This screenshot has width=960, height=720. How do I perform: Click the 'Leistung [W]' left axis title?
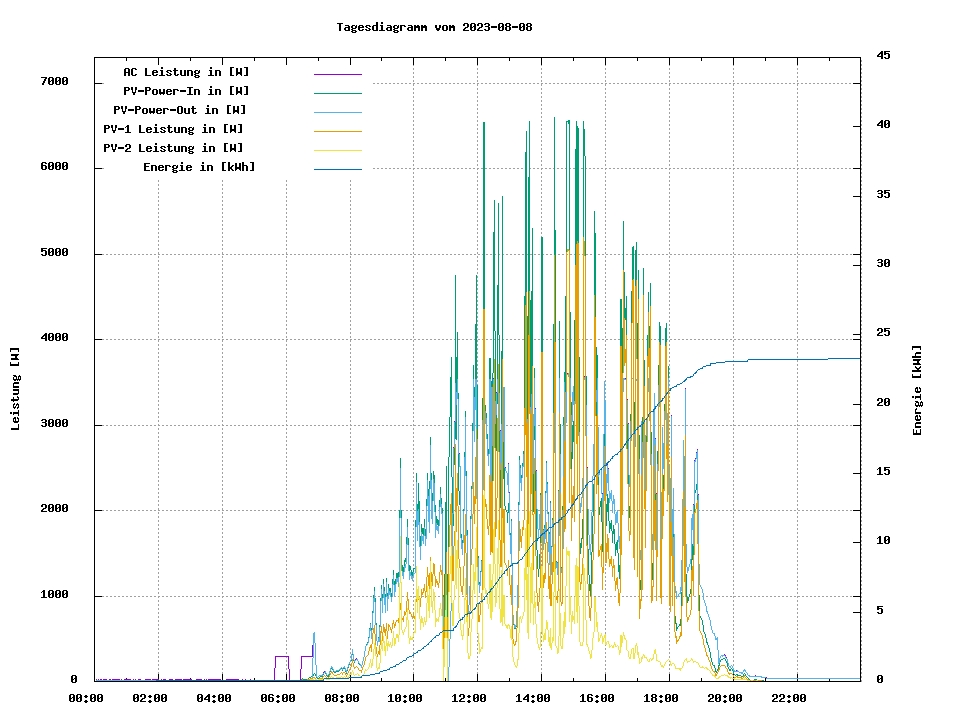16,389
